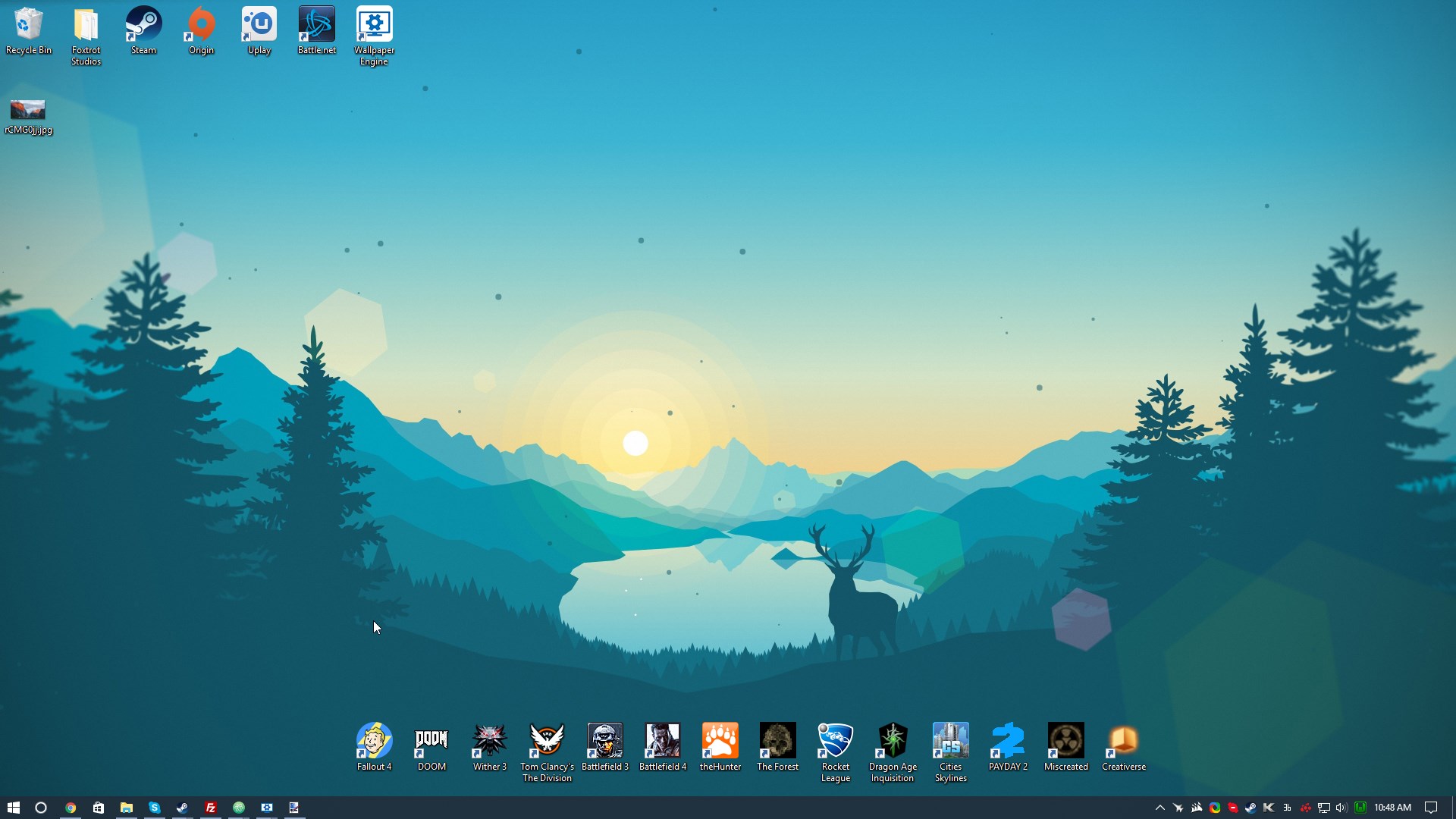Open the Action Center notifications

pyautogui.click(x=1431, y=808)
